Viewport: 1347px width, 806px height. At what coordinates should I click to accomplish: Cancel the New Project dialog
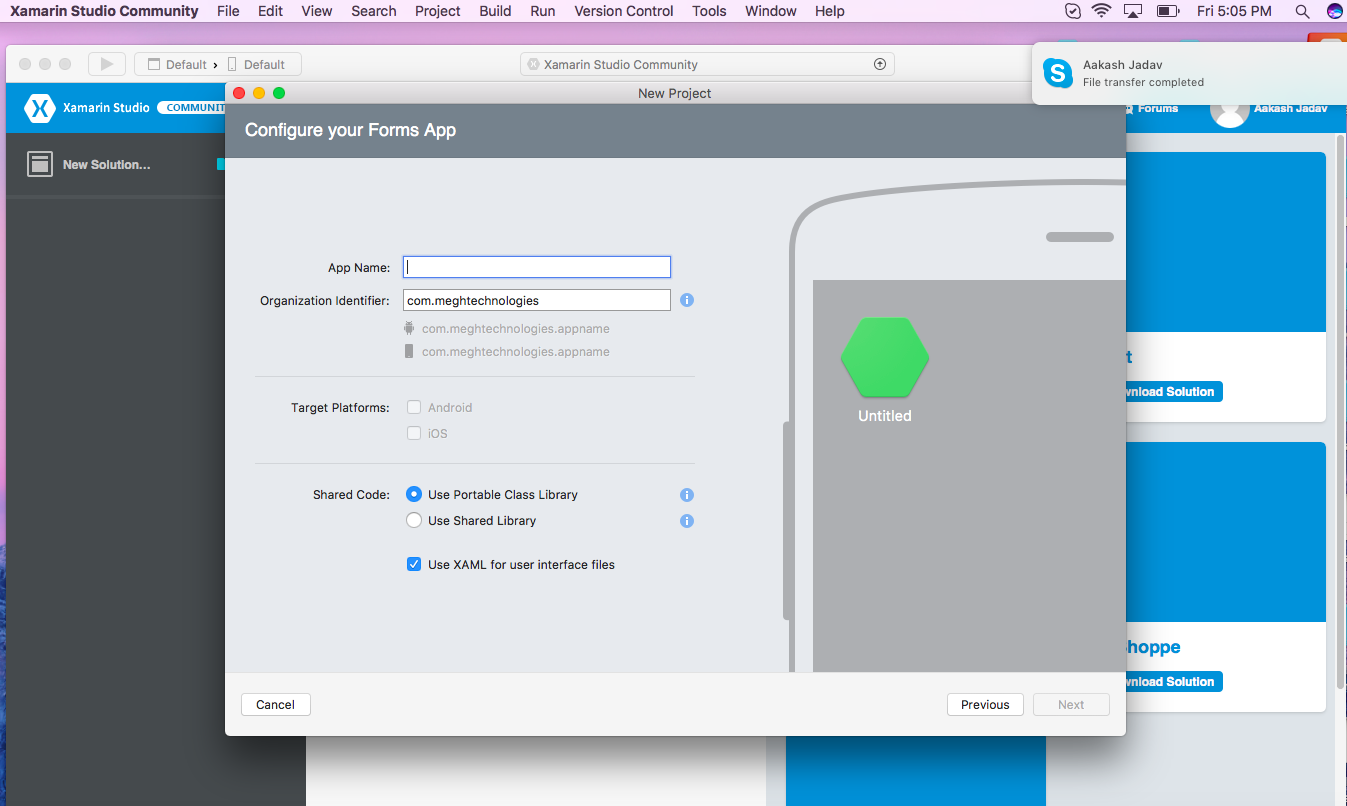pyautogui.click(x=275, y=704)
